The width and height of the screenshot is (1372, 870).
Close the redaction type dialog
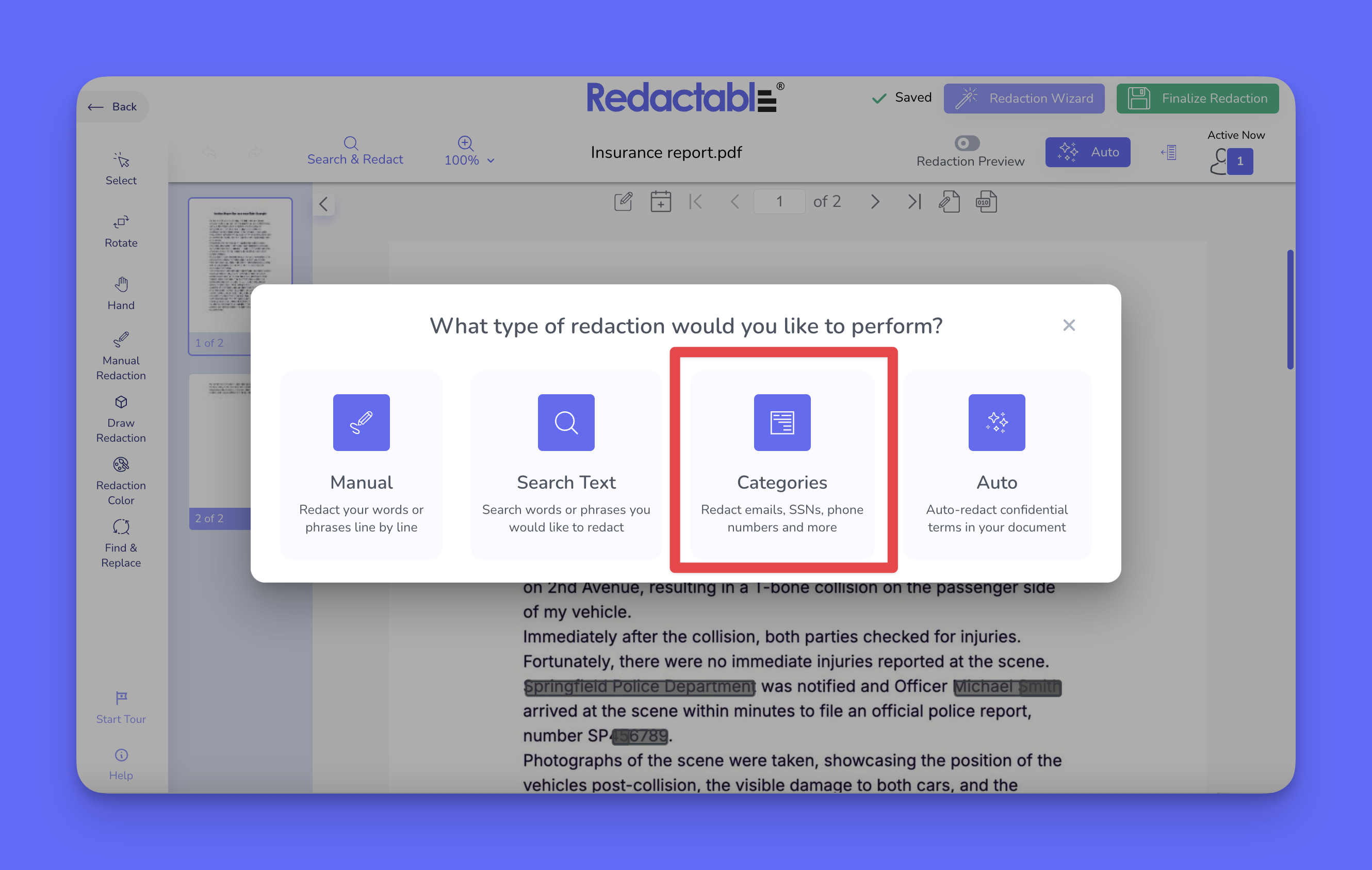click(x=1068, y=325)
